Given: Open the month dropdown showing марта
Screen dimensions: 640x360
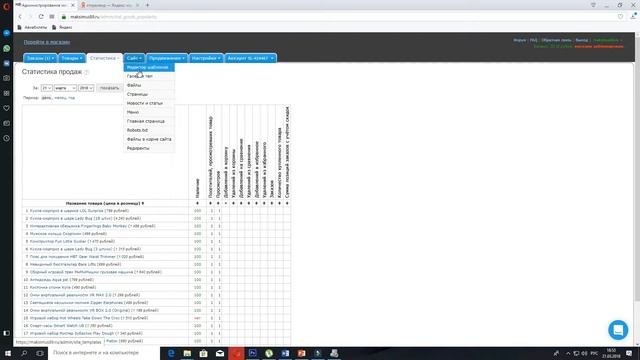Looking at the screenshot, I should 65,88.
